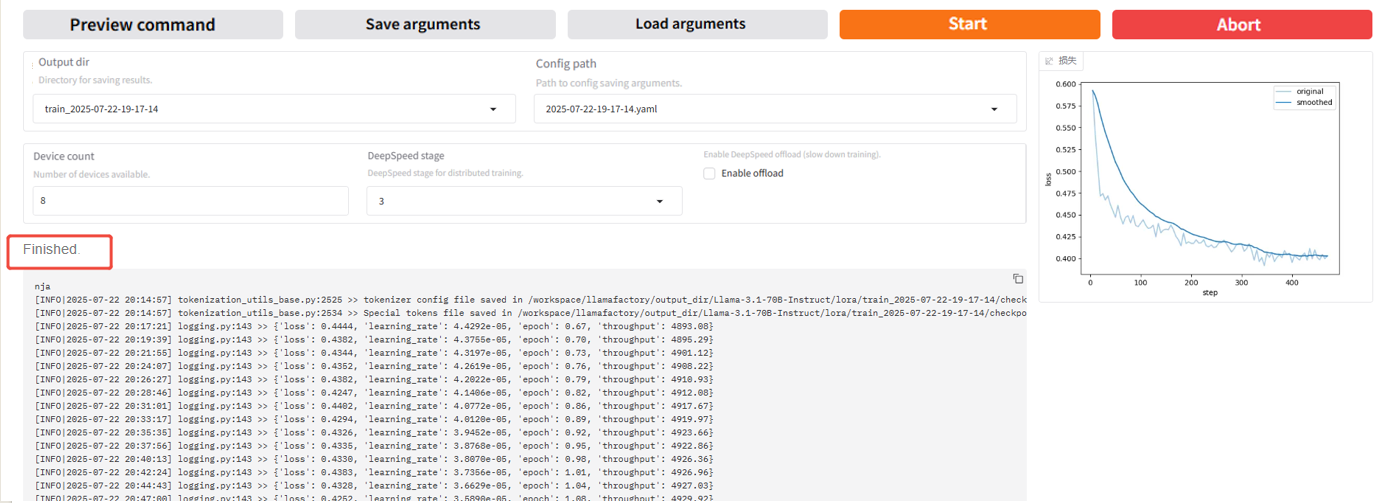The image size is (1380, 503).
Task: Click the Finished status text
Action: [x=51, y=249]
